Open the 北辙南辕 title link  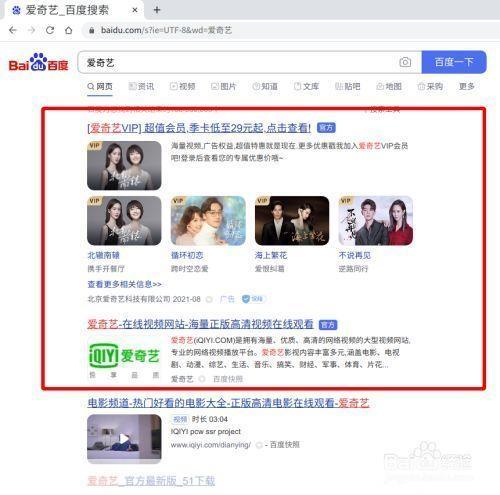[103, 256]
